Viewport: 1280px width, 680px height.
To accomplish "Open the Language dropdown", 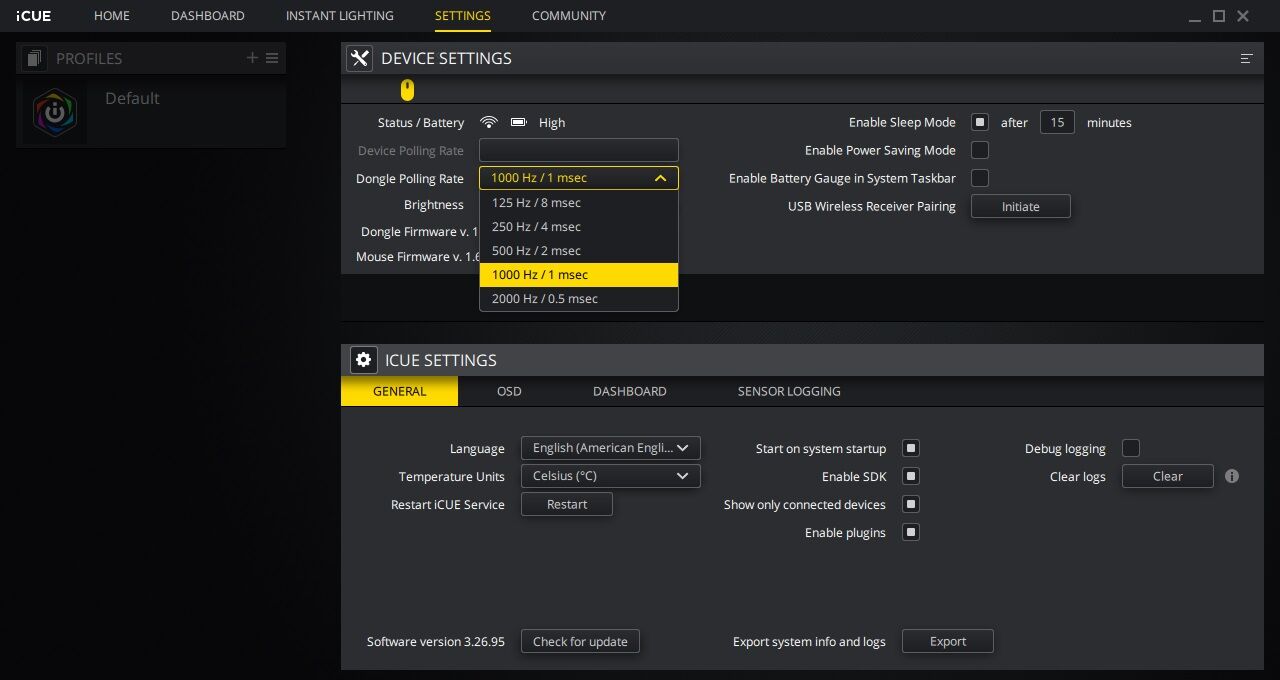I will 611,448.
